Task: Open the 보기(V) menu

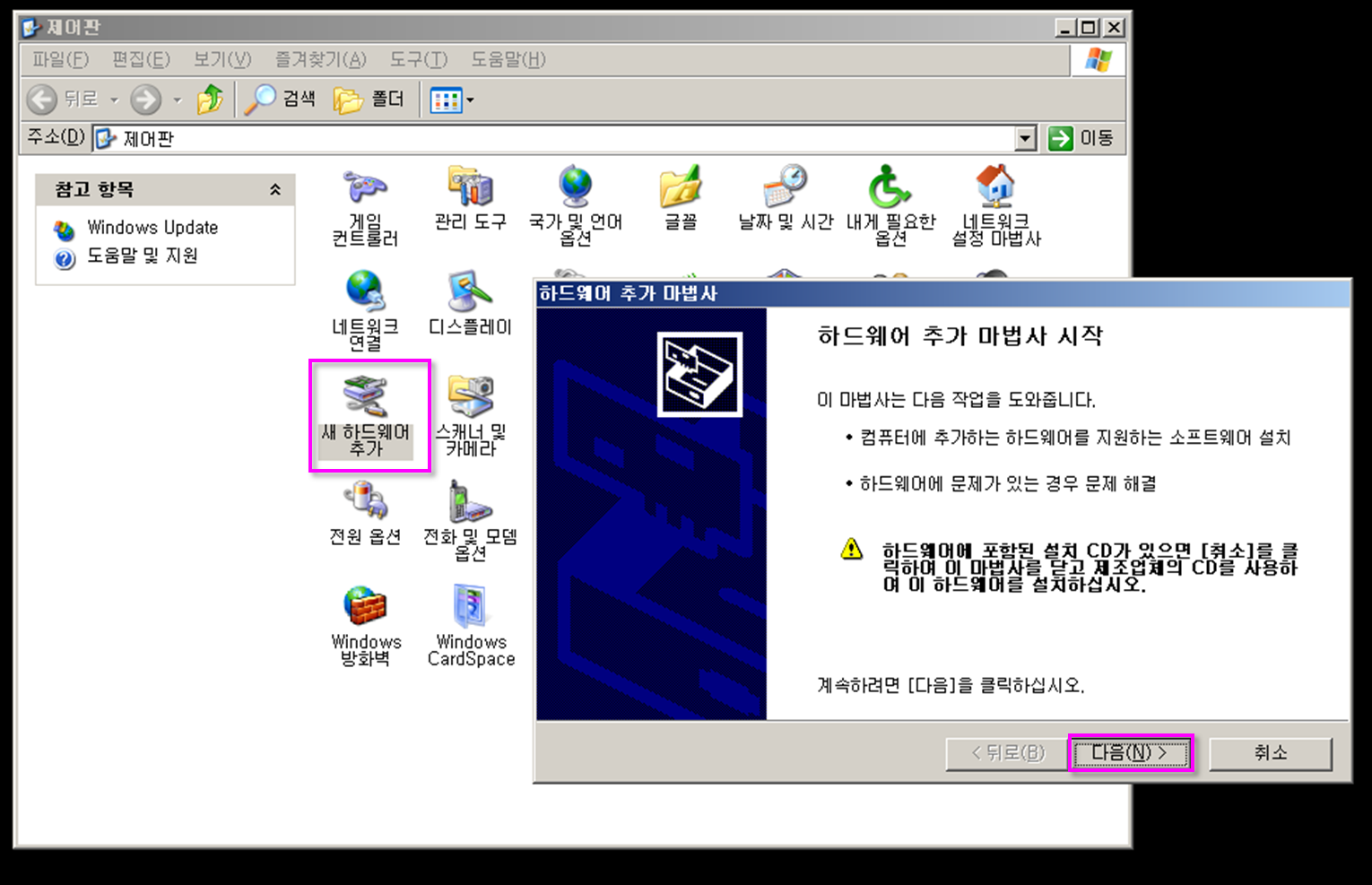Action: pyautogui.click(x=222, y=60)
